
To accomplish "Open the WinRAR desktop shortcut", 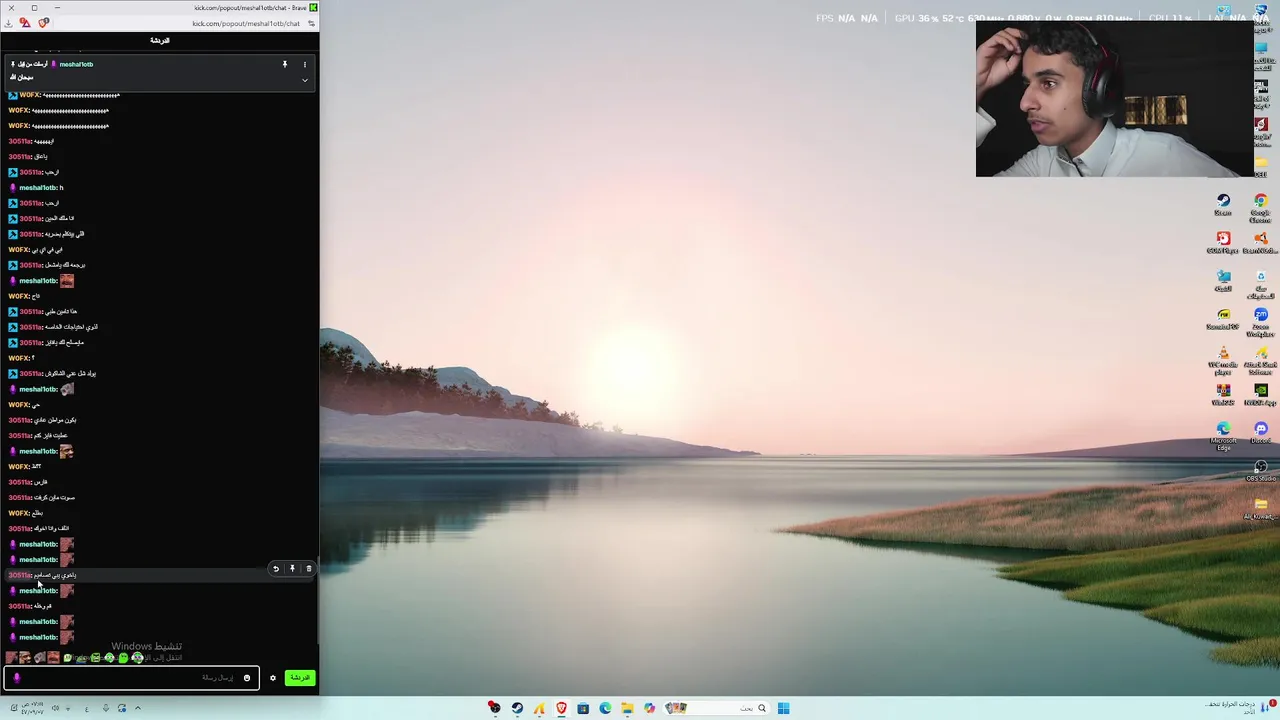I will [1223, 394].
